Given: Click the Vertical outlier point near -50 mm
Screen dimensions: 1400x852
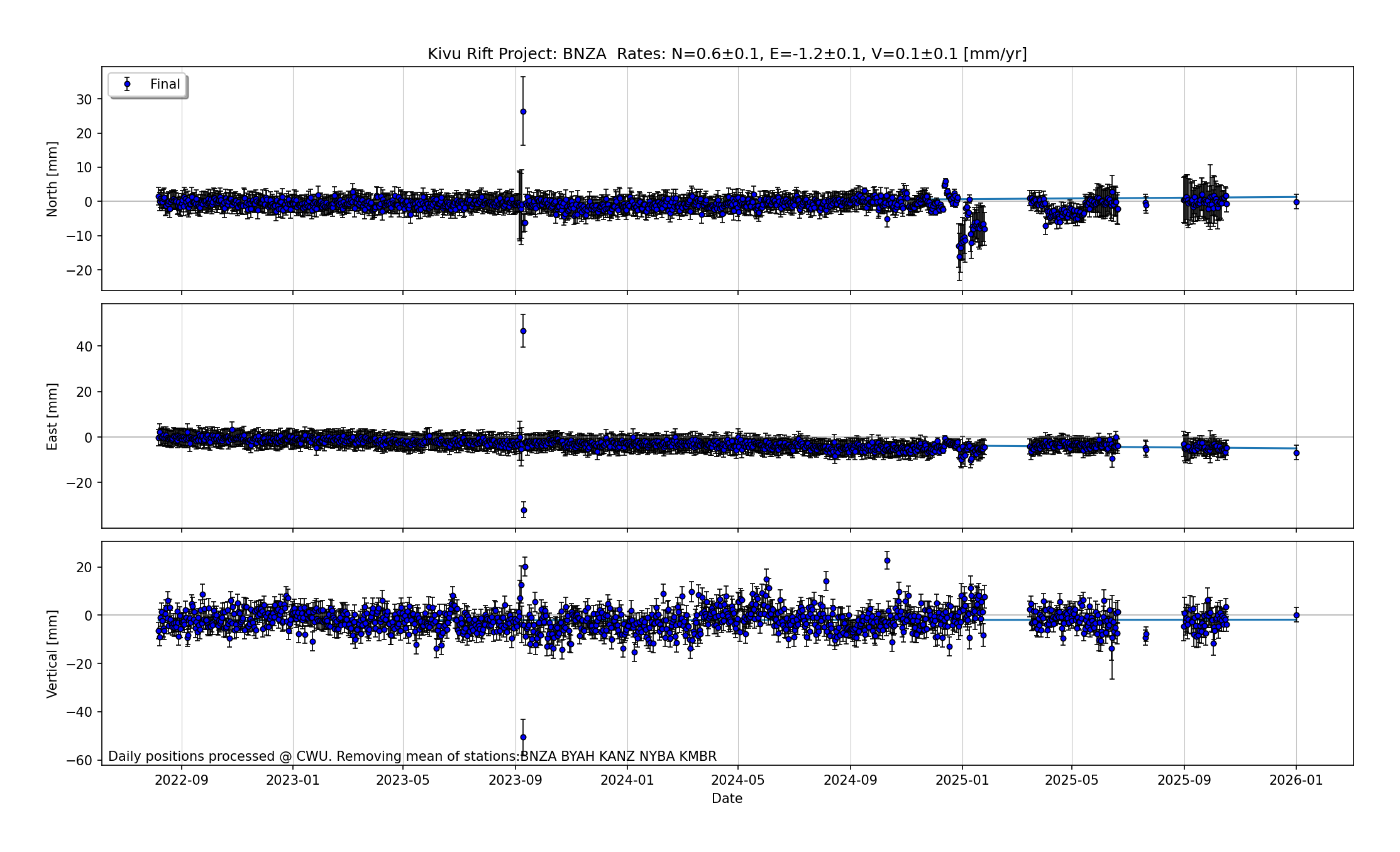Looking at the screenshot, I should (x=523, y=737).
